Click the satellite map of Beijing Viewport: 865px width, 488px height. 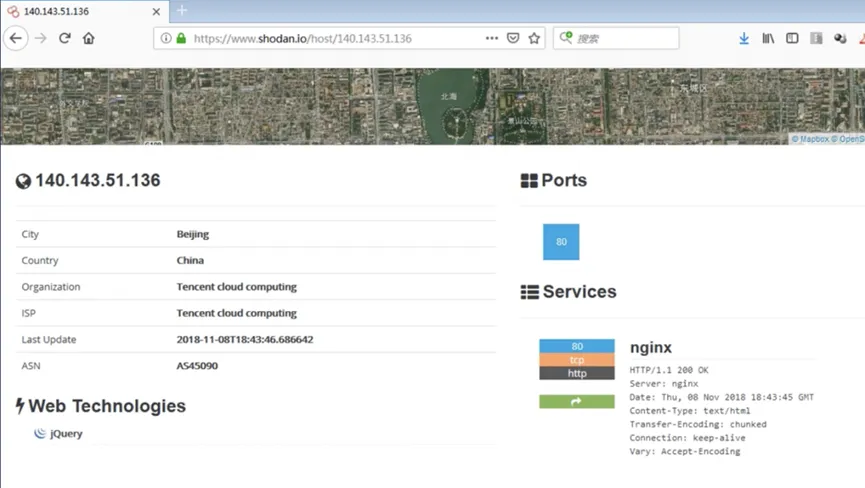pyautogui.click(x=432, y=106)
